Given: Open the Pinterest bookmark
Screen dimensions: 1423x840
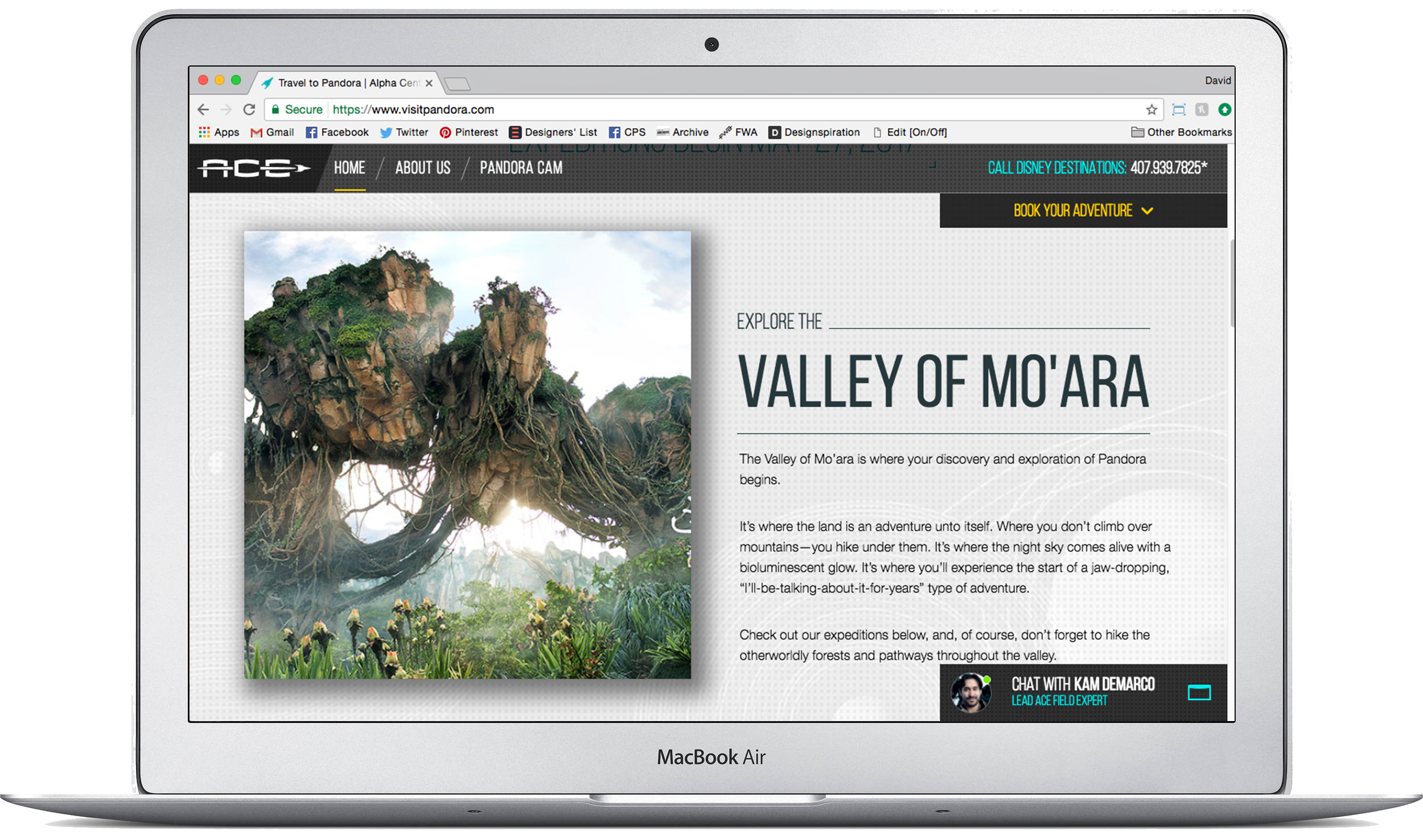Looking at the screenshot, I should [x=468, y=132].
